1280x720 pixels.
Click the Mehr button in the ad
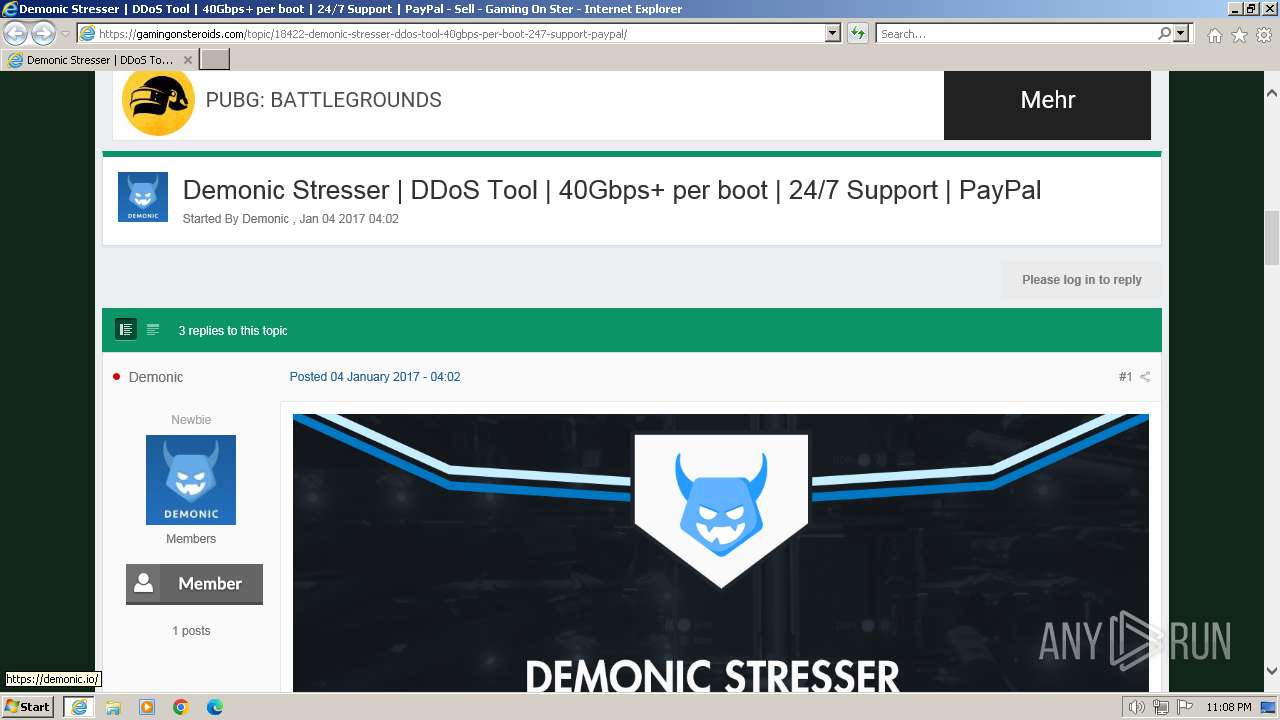point(1047,100)
